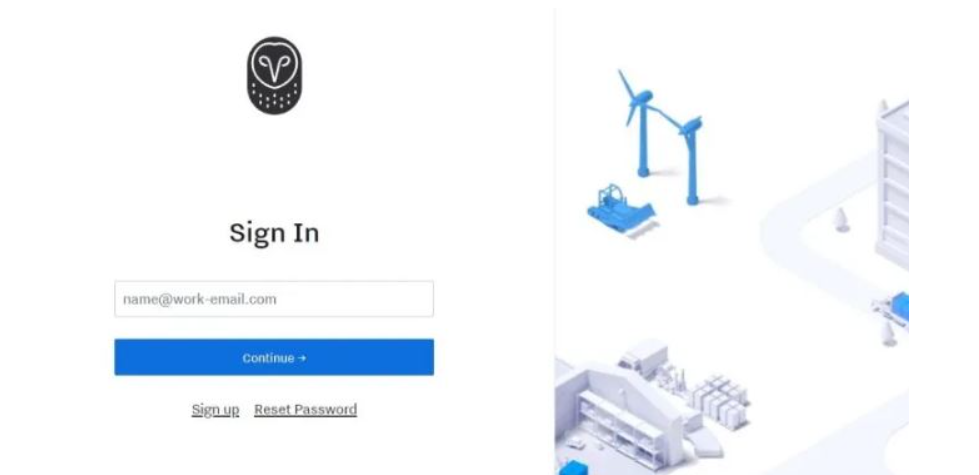Click the blue object at bottom edge
Image resolution: width=979 pixels, height=475 pixels.
(x=573, y=468)
